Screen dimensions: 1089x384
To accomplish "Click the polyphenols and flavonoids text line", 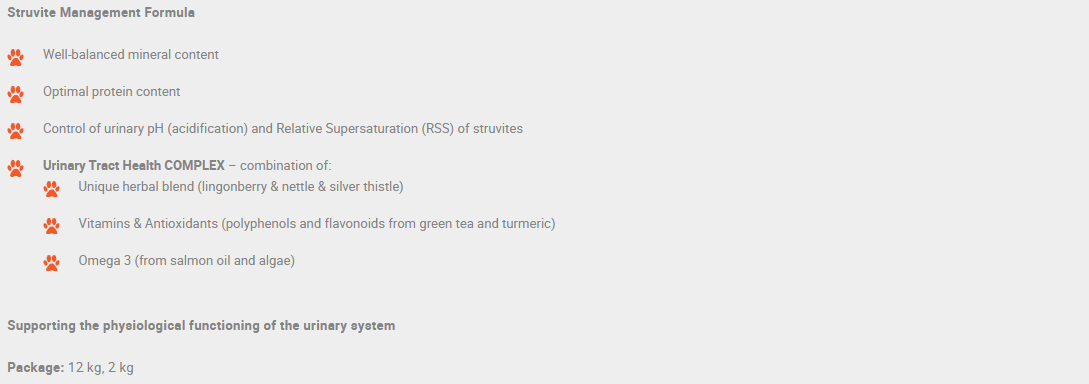I will tap(317, 224).
